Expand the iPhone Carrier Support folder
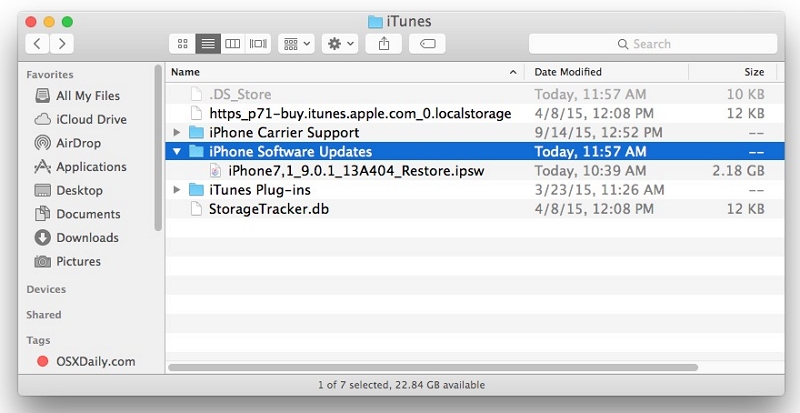 coord(177,133)
